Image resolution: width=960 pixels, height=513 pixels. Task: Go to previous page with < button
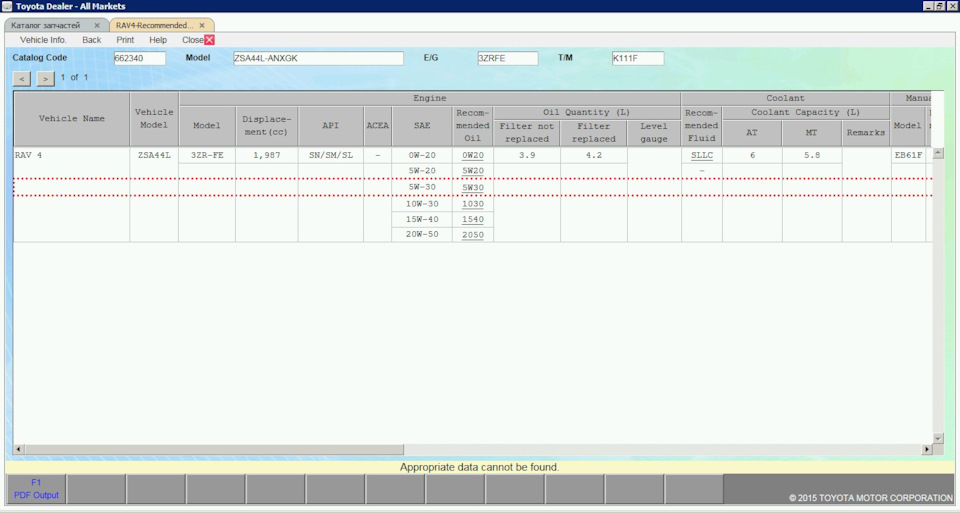21,78
